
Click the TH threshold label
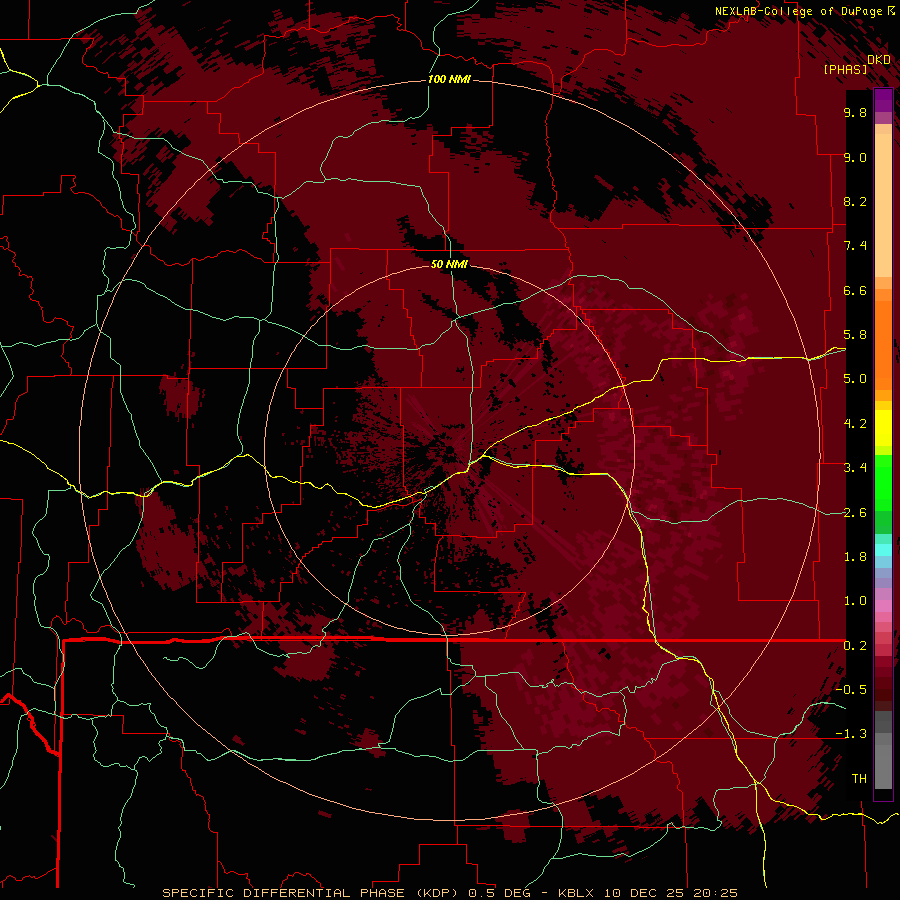[859, 779]
